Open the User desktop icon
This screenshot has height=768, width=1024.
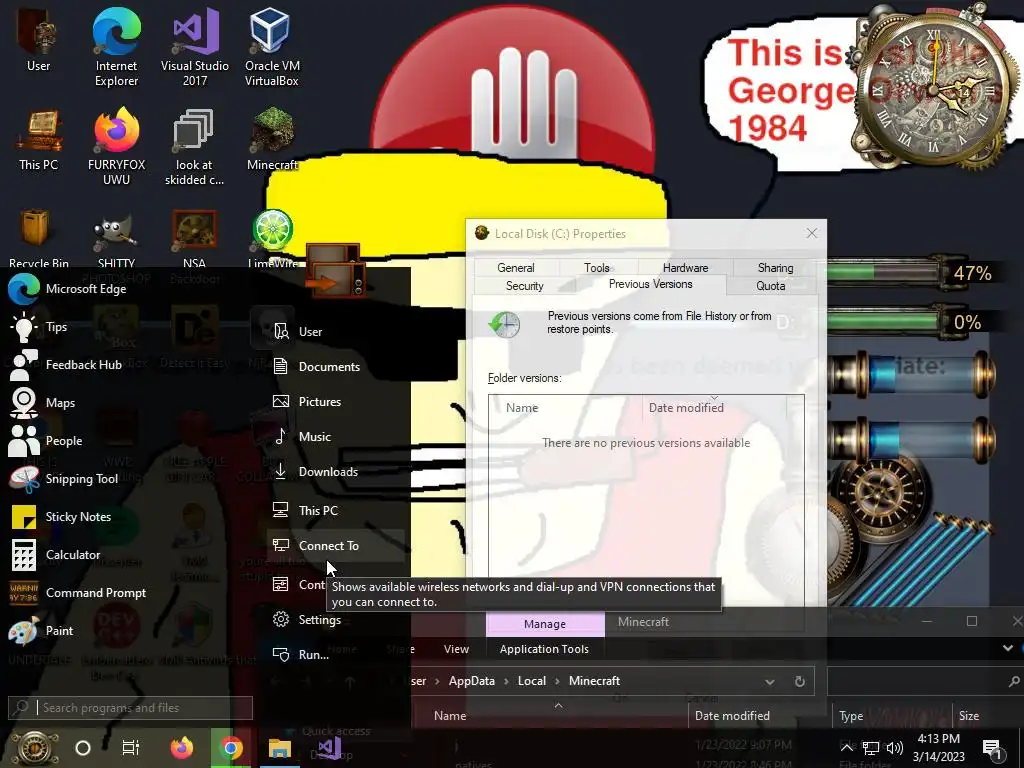pyautogui.click(x=38, y=38)
